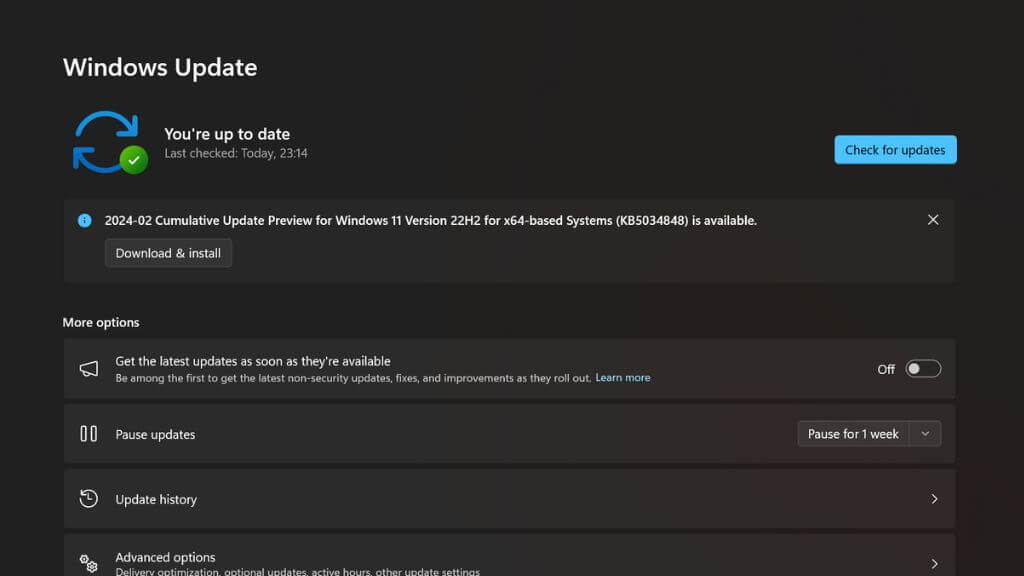The image size is (1024, 576).
Task: Open the Update history entry
Action: click(156, 499)
